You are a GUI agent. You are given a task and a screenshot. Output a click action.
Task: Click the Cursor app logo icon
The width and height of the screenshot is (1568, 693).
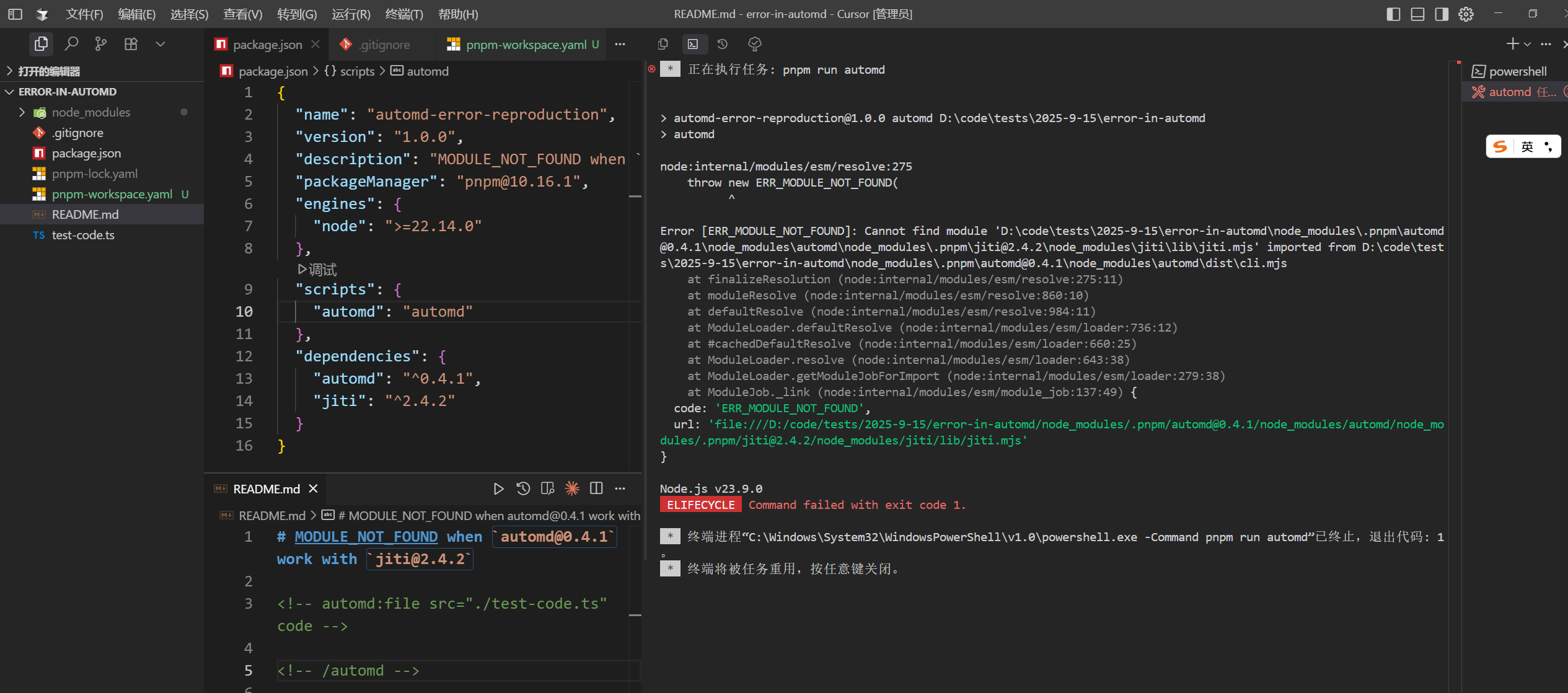click(x=42, y=14)
